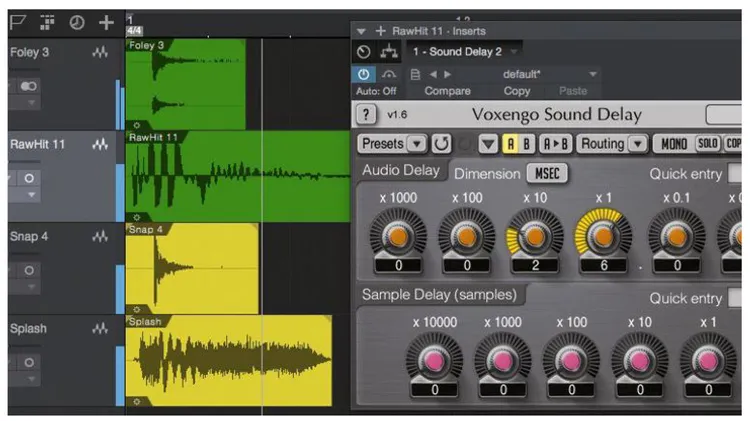Expand the Snap 4 track dropdown arrow

pyautogui.click(x=32, y=287)
